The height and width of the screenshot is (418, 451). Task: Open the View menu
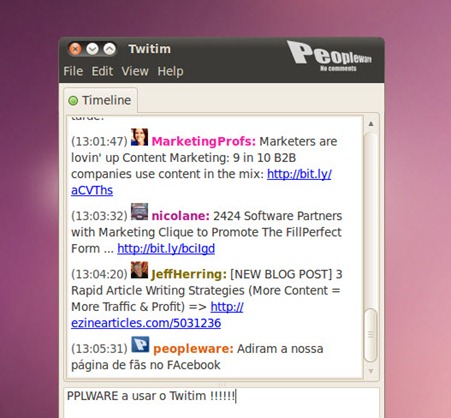135,71
